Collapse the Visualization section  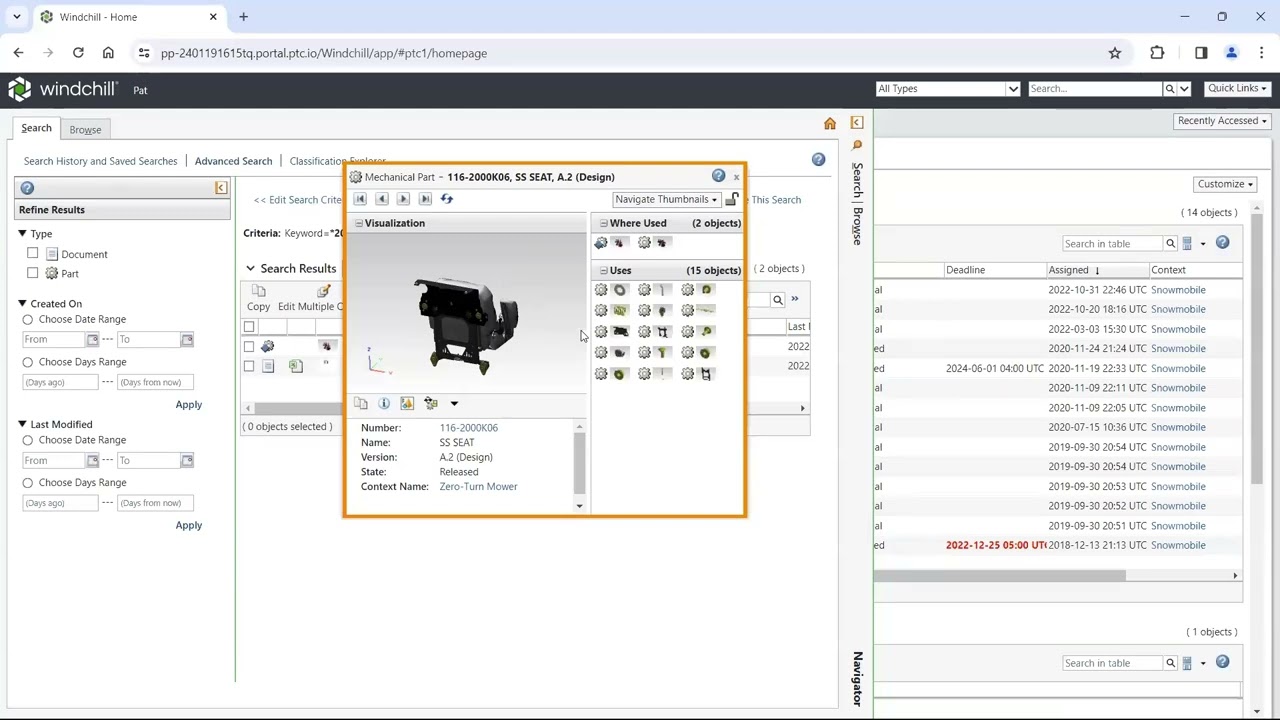click(x=359, y=223)
